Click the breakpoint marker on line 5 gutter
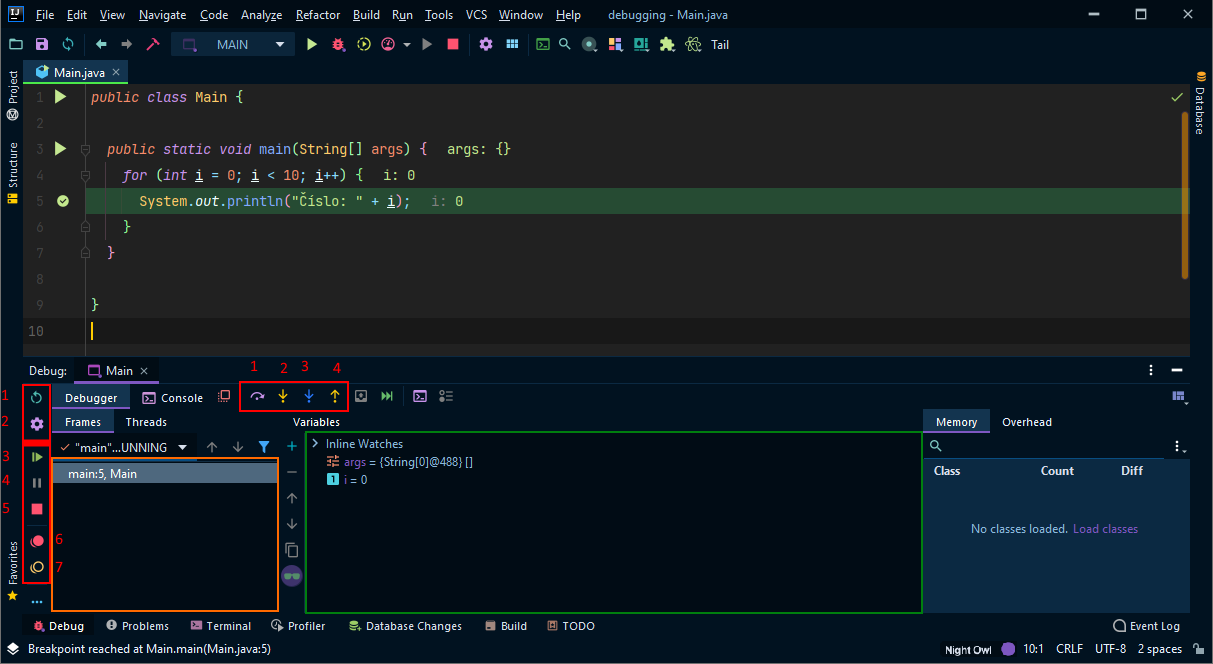This screenshot has width=1213, height=664. pyautogui.click(x=62, y=200)
